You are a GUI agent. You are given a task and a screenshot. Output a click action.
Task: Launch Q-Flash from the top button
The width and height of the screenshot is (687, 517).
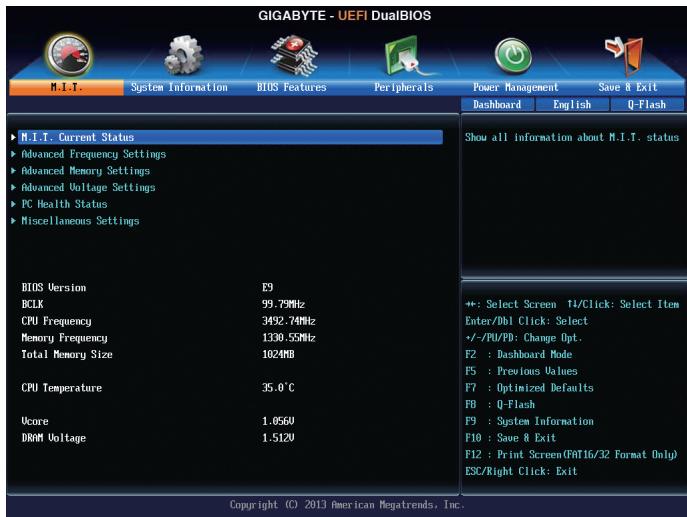point(647,105)
